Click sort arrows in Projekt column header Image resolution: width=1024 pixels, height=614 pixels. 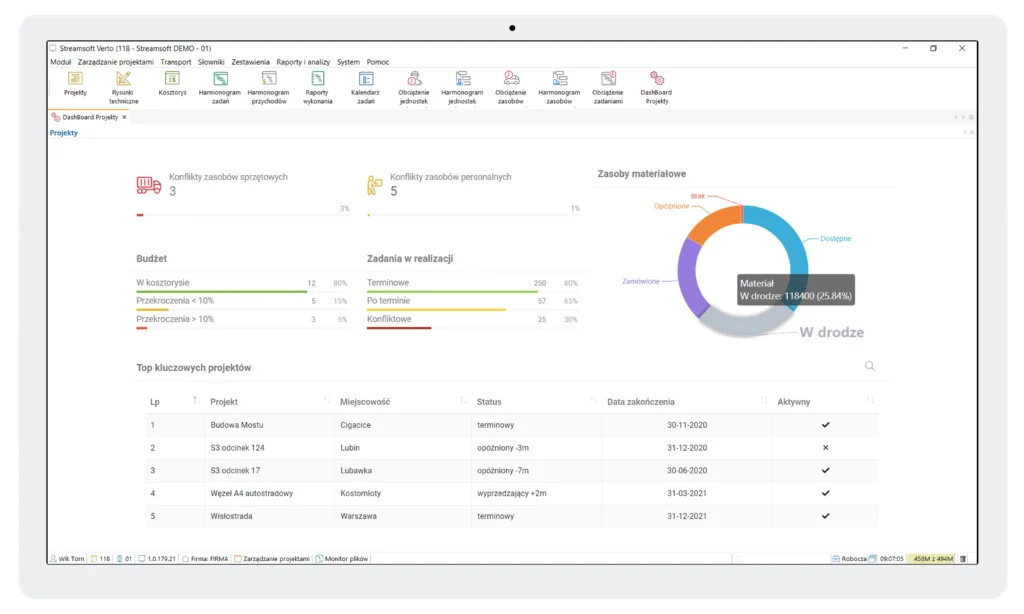click(x=326, y=401)
